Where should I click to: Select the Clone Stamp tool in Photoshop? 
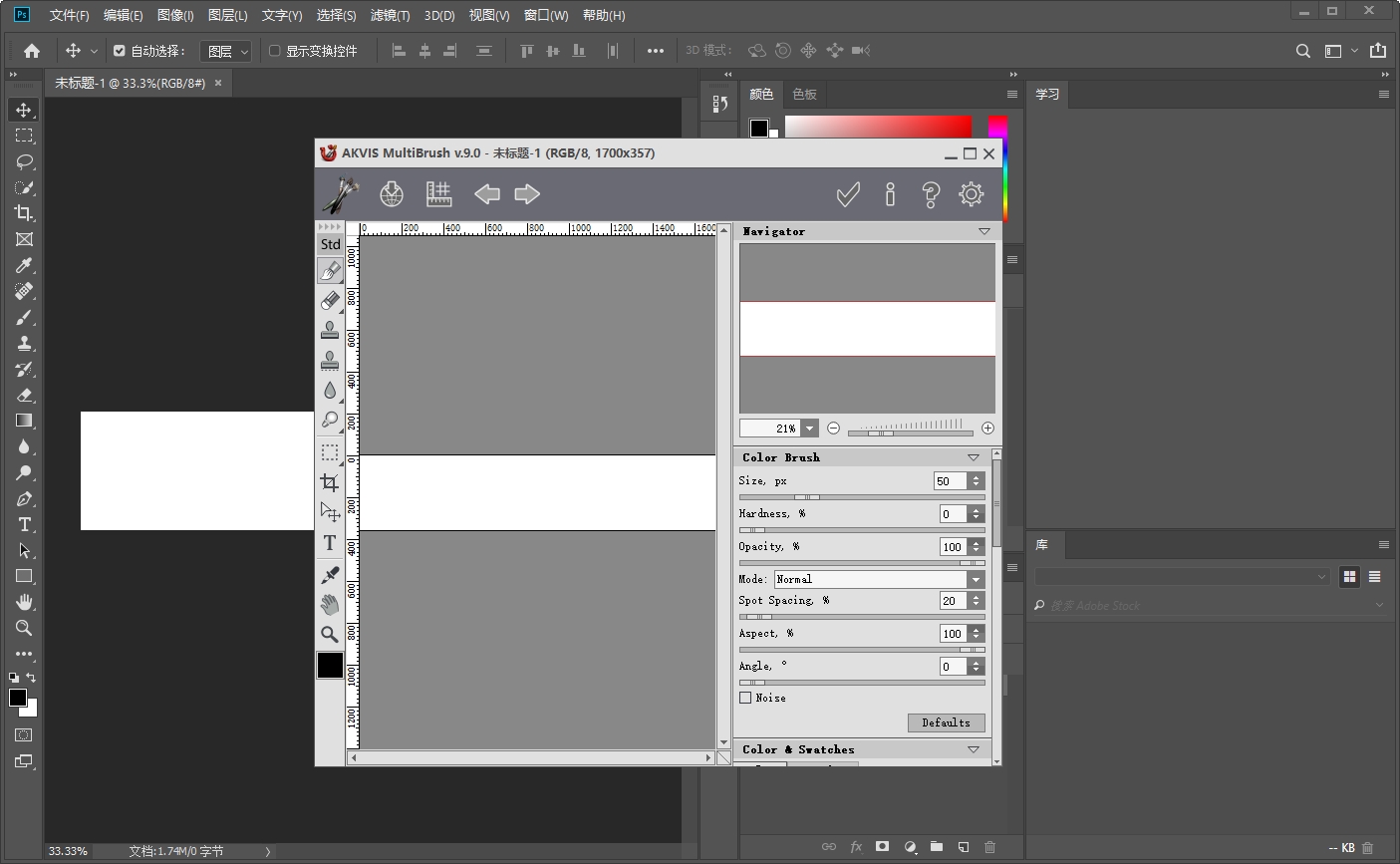(x=24, y=343)
